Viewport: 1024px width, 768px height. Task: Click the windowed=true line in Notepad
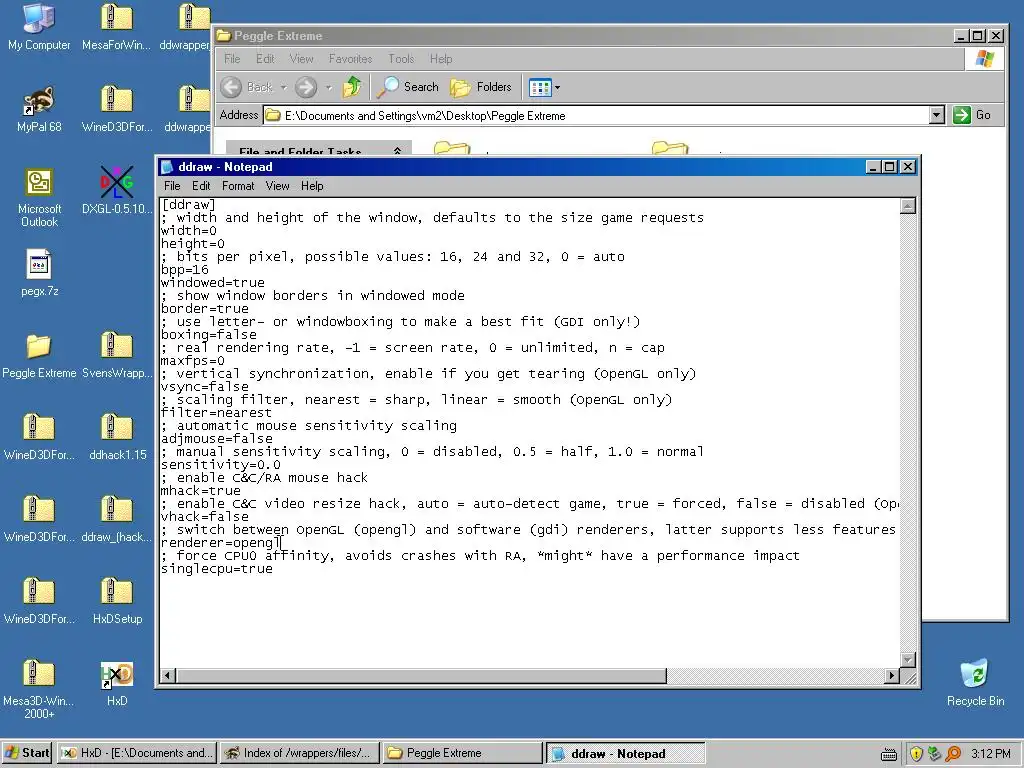pyautogui.click(x=213, y=283)
